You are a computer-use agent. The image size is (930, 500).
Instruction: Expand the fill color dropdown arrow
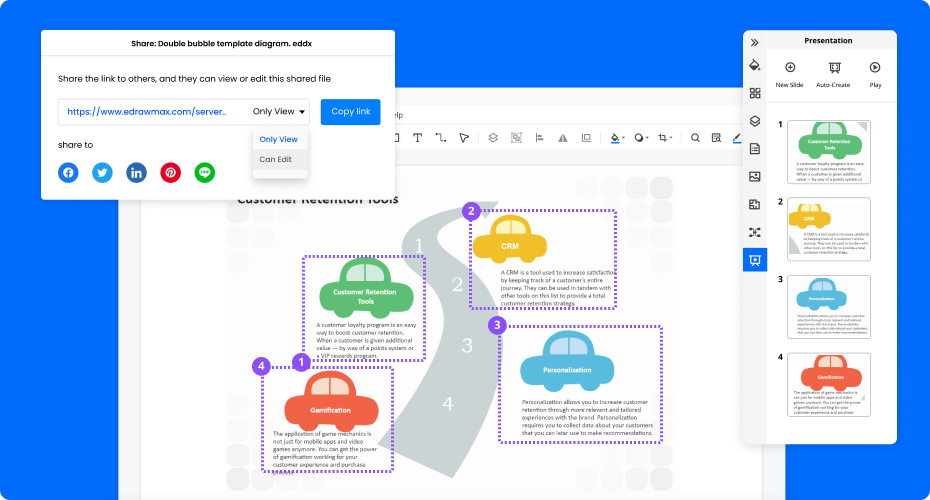(x=624, y=138)
